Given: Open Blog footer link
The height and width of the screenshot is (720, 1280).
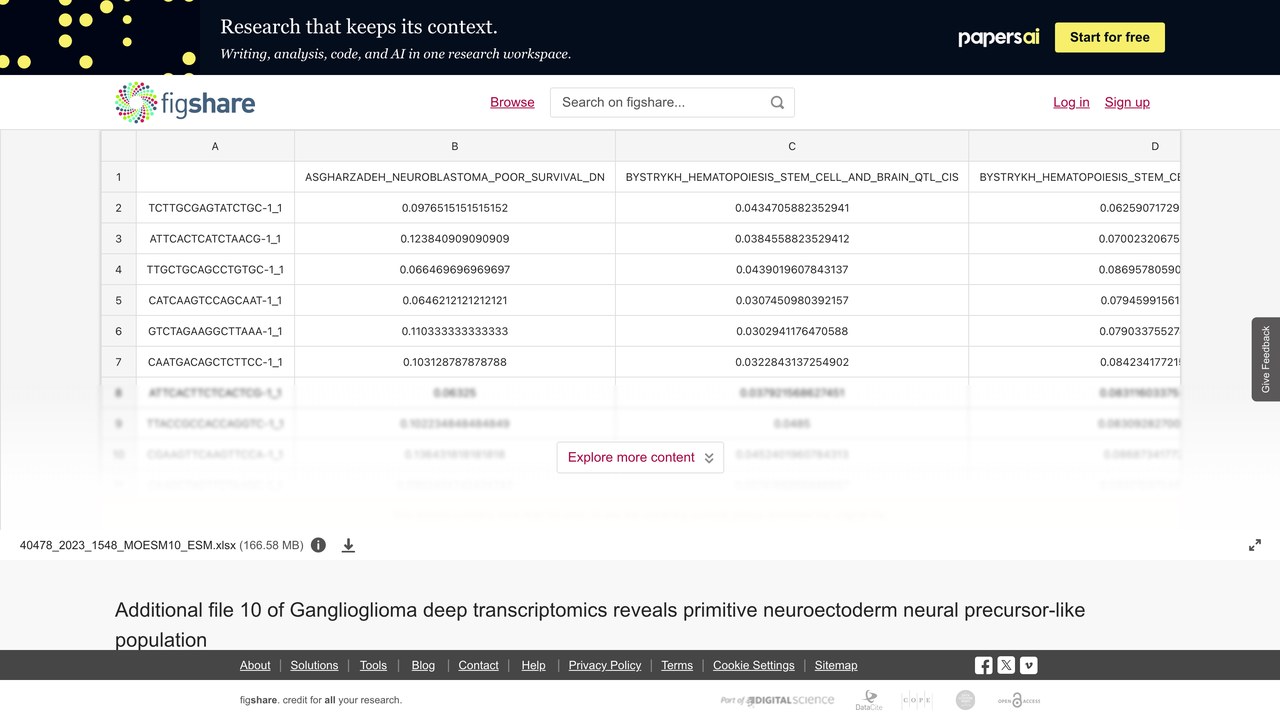Looking at the screenshot, I should 423,665.
